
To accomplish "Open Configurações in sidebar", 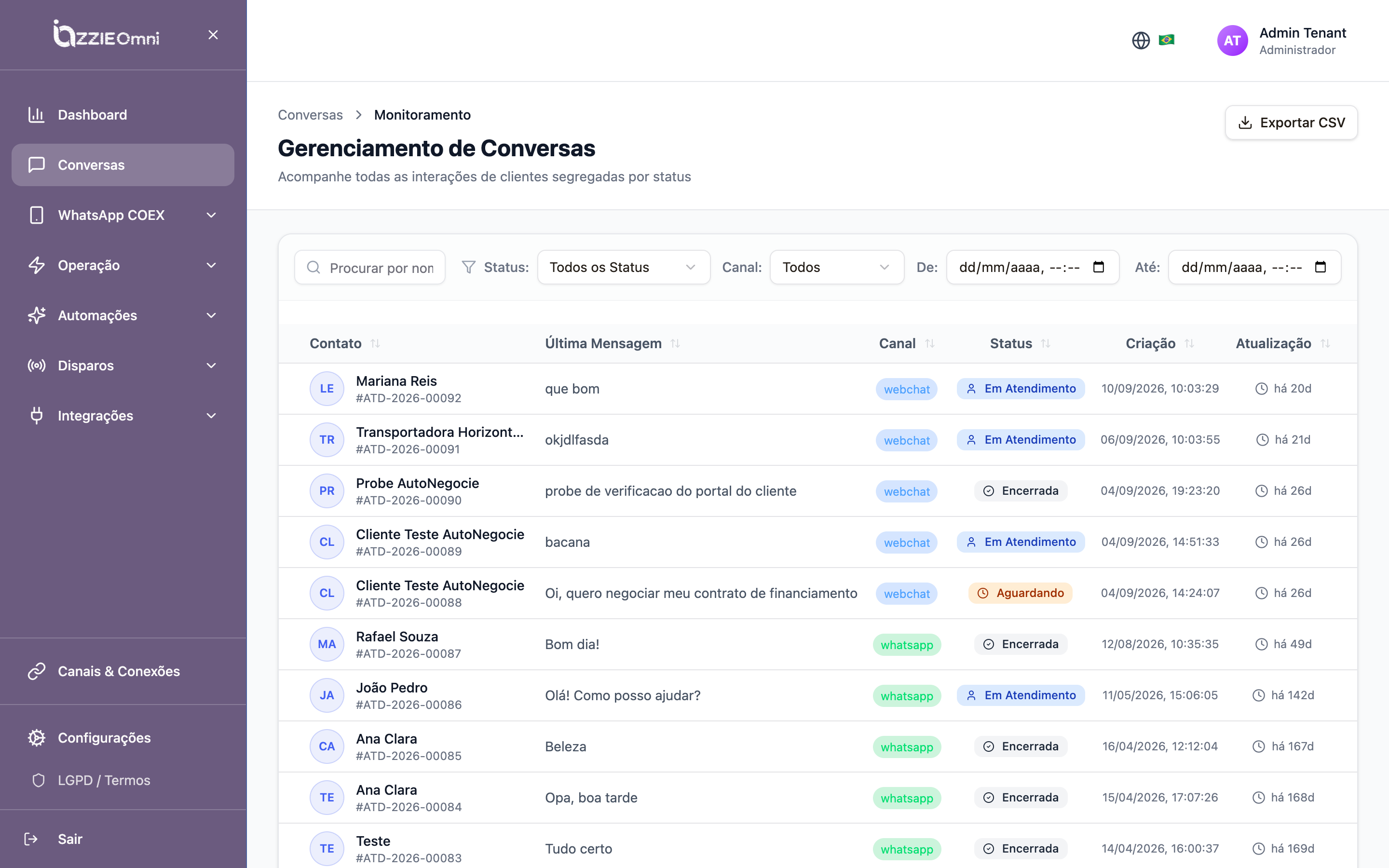I will click(123, 738).
